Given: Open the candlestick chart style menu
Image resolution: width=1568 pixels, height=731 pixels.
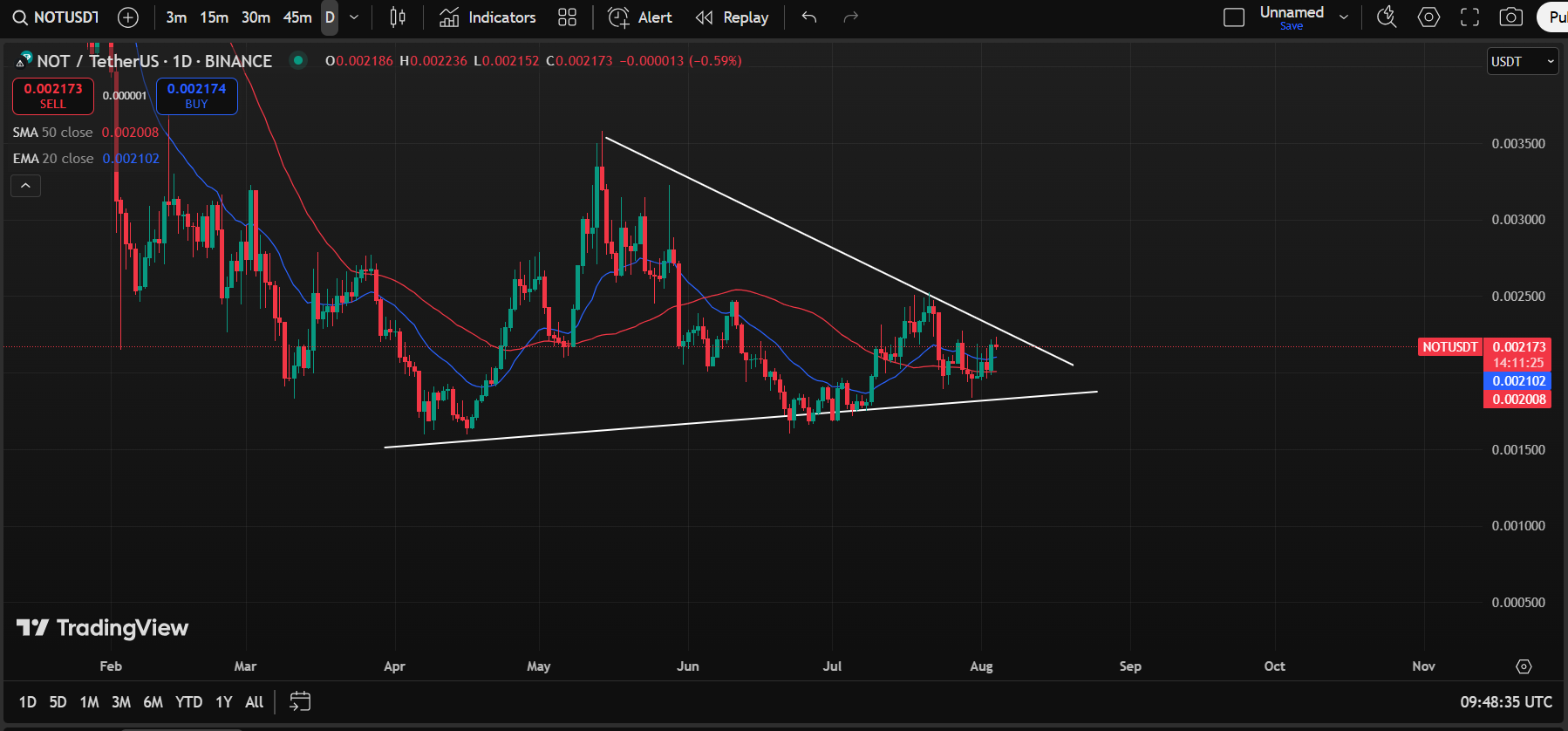Looking at the screenshot, I should pyautogui.click(x=398, y=17).
